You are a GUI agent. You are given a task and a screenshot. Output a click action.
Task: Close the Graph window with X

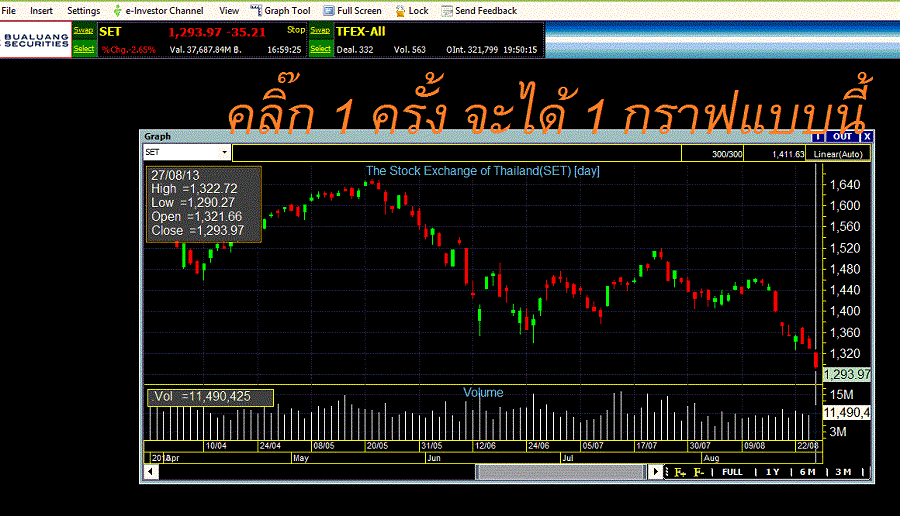(x=867, y=137)
